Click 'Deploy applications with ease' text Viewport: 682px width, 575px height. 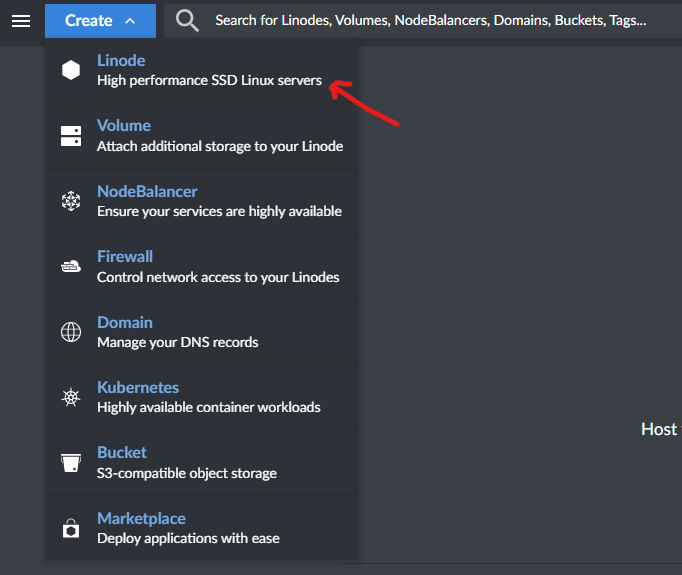188,538
